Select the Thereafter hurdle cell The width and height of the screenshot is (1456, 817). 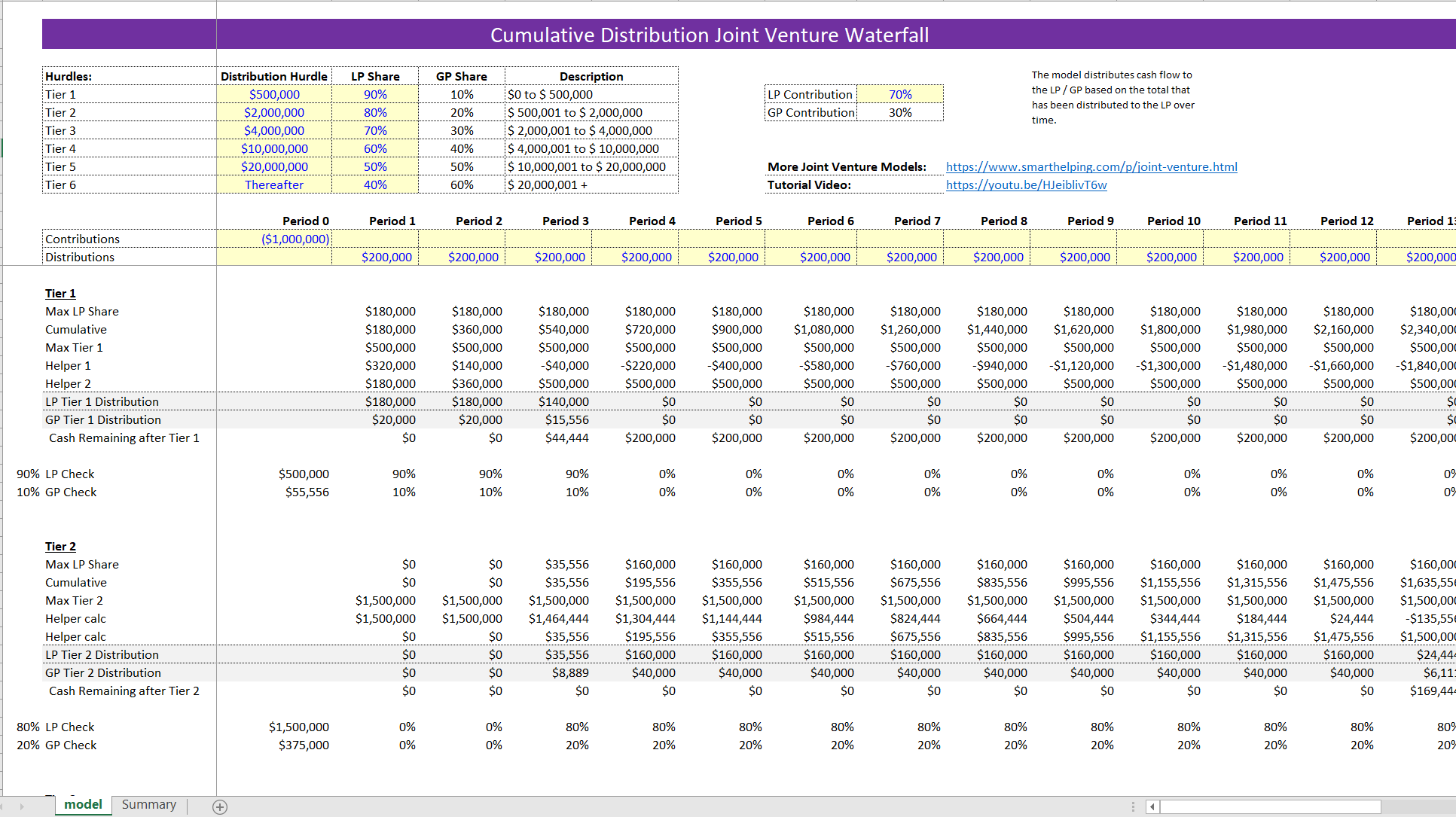[x=274, y=184]
